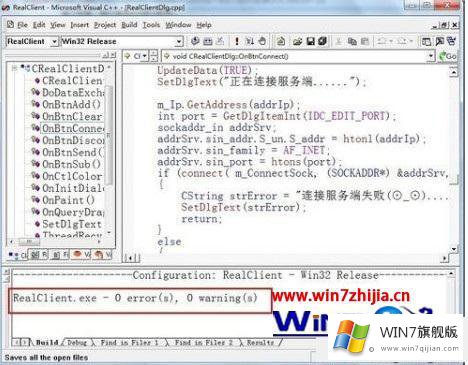
Task: Open the Insert menu
Action: (79, 25)
